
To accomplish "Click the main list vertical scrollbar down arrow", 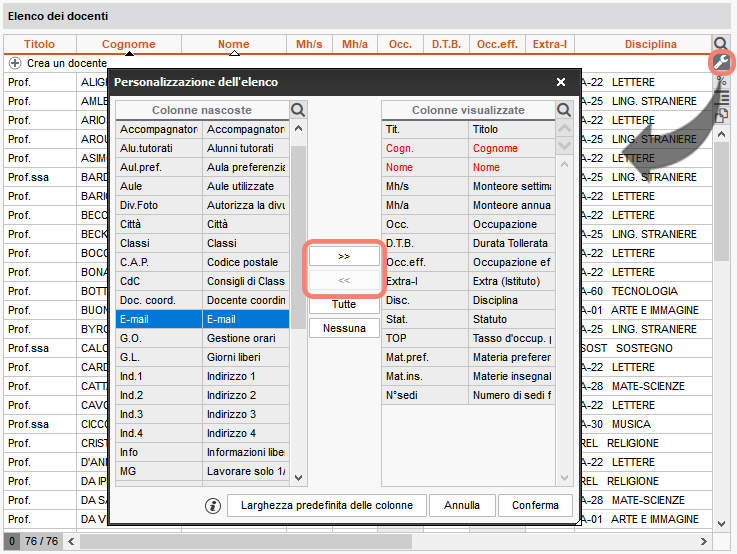I will 721,523.
